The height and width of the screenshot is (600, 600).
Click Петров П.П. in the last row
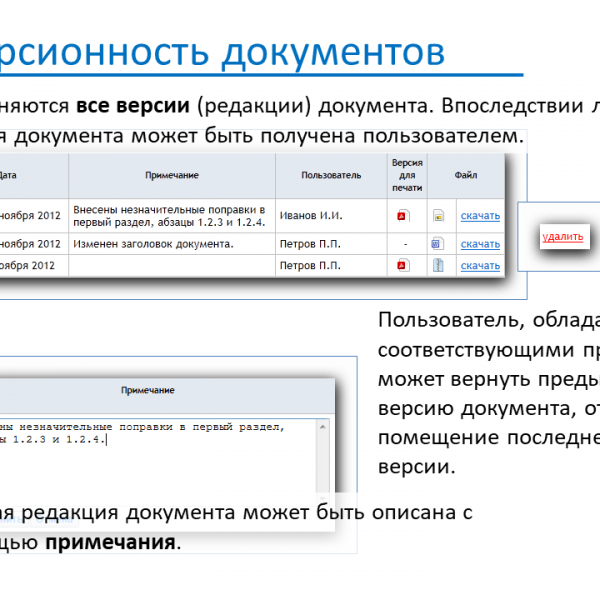[x=310, y=266]
